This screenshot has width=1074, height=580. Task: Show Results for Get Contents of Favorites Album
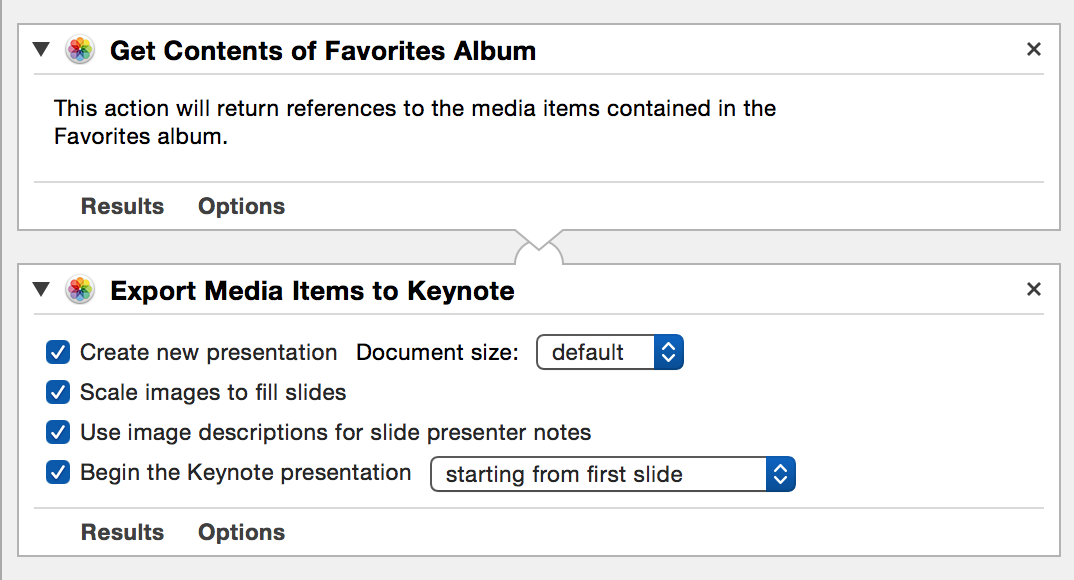(x=123, y=206)
